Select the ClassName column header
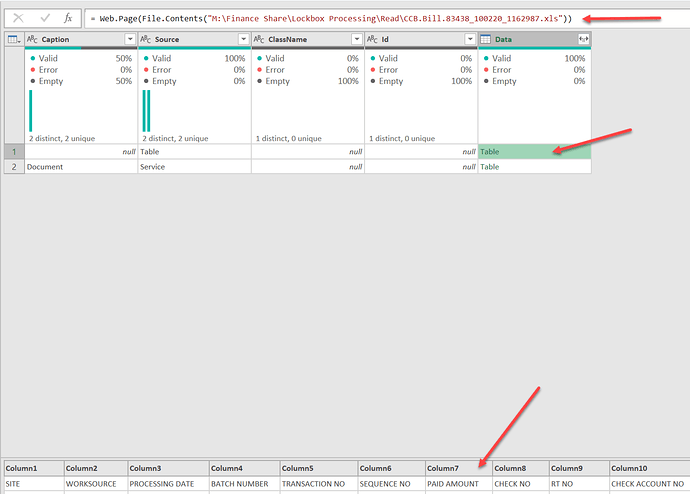Image resolution: width=690 pixels, height=494 pixels. (308, 39)
